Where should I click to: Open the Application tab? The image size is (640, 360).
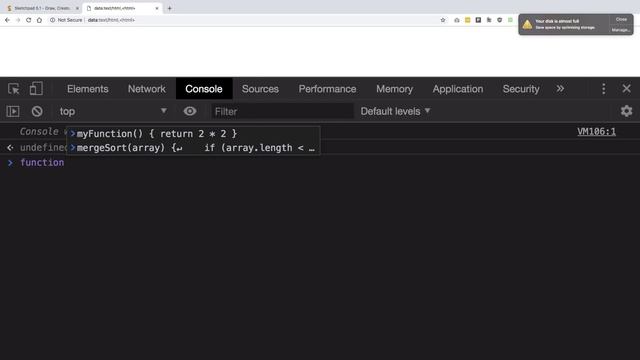coord(458,89)
